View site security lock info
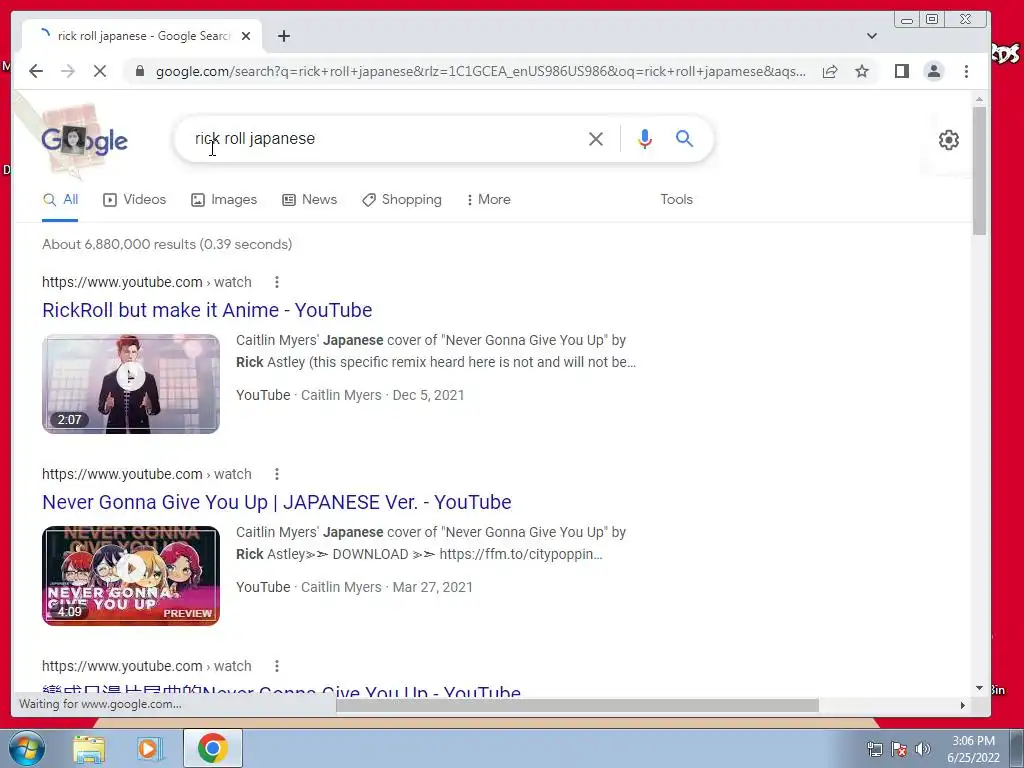 [140, 71]
